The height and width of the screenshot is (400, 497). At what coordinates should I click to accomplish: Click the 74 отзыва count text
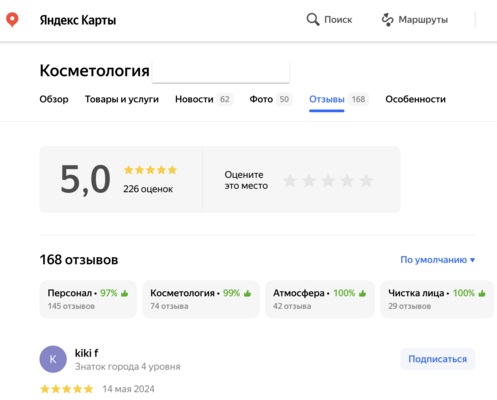pyautogui.click(x=169, y=306)
